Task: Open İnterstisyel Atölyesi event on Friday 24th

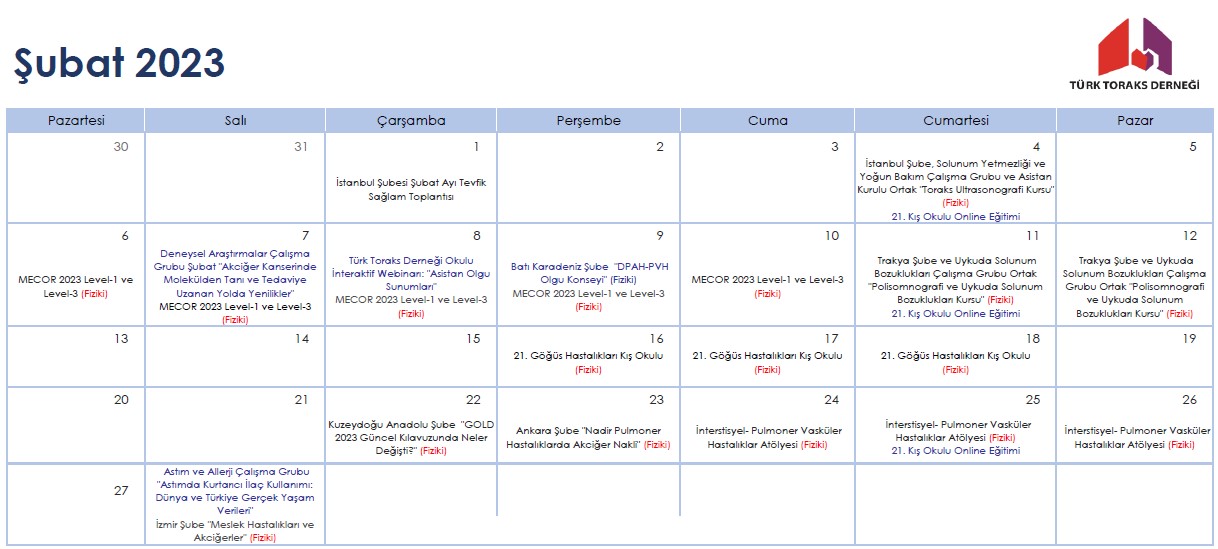Action: point(767,437)
